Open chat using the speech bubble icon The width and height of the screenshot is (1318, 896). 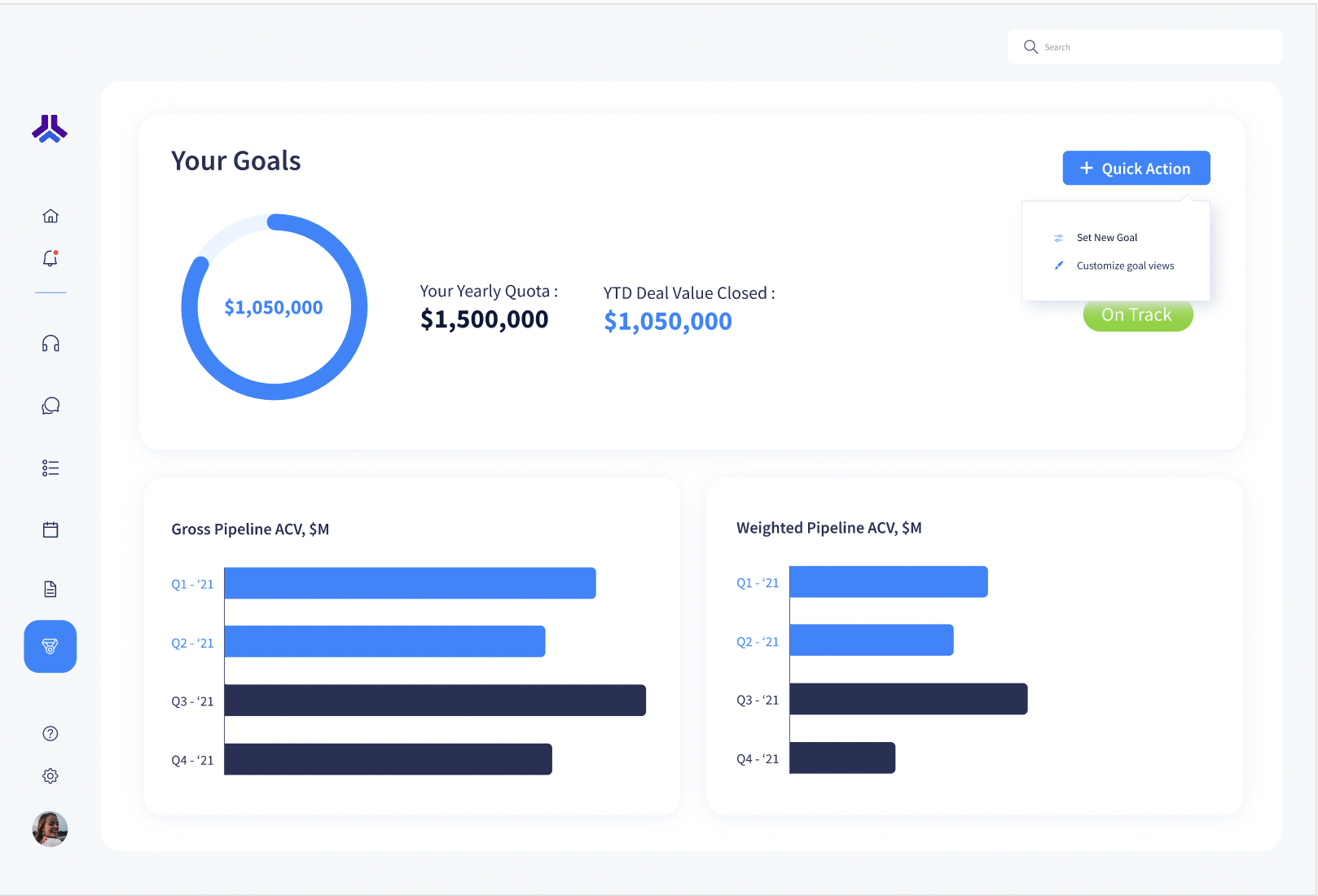pyautogui.click(x=50, y=405)
